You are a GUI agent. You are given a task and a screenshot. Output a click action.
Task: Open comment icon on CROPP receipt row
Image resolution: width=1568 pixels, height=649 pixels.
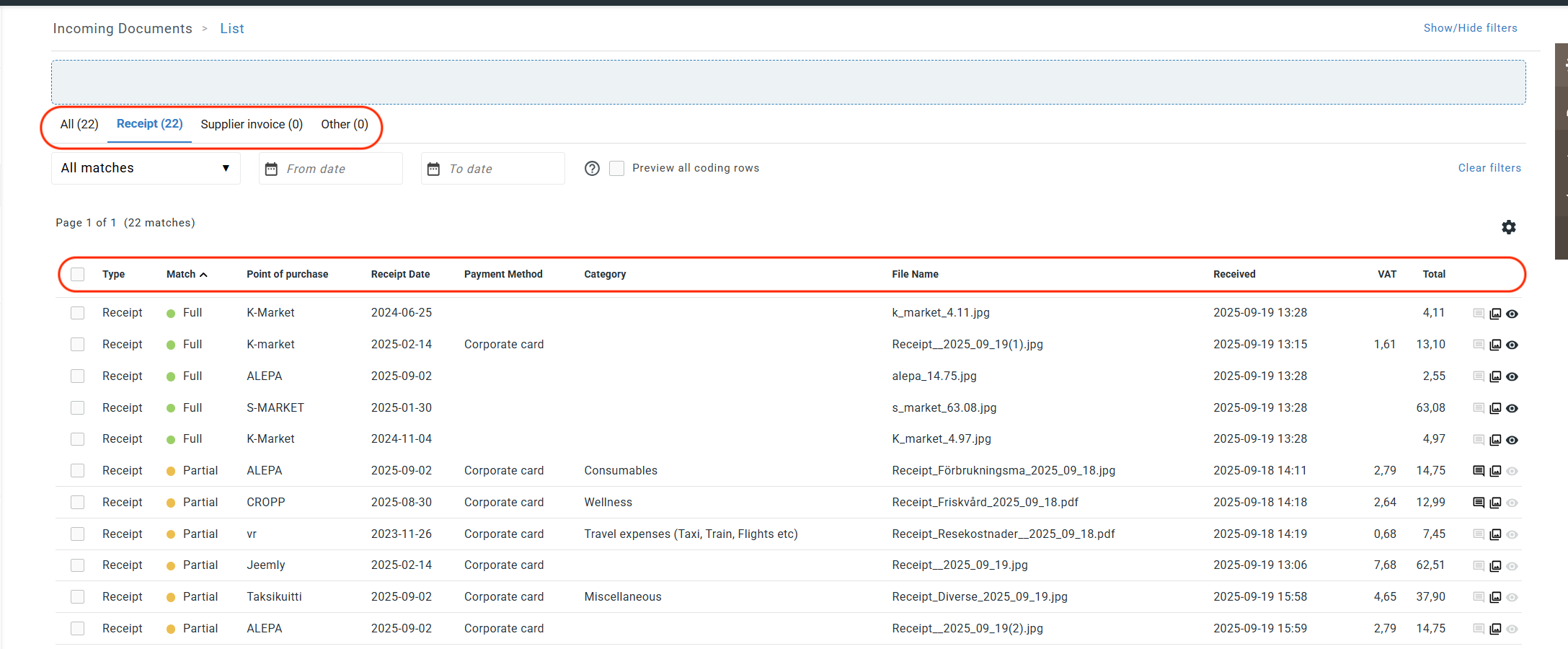1478,503
